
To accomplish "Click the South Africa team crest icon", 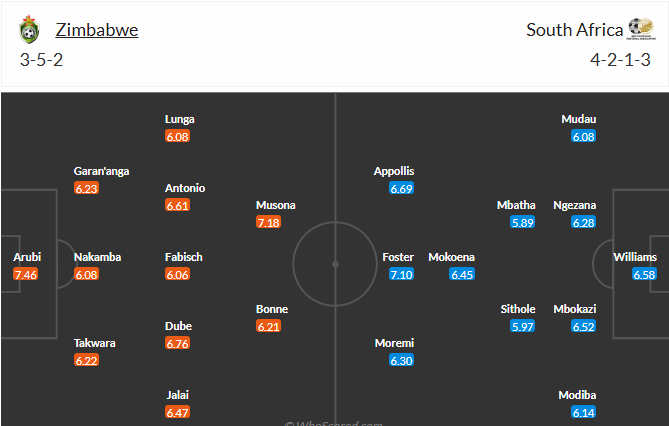I will (x=641, y=29).
